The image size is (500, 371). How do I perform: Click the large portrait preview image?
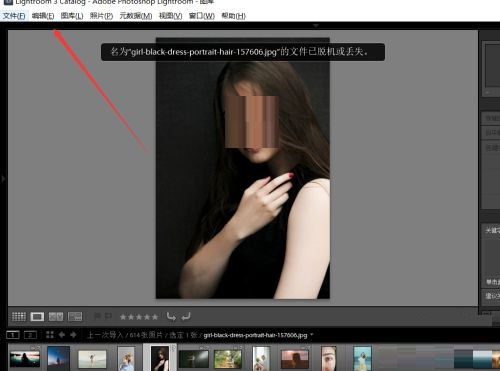[243, 168]
